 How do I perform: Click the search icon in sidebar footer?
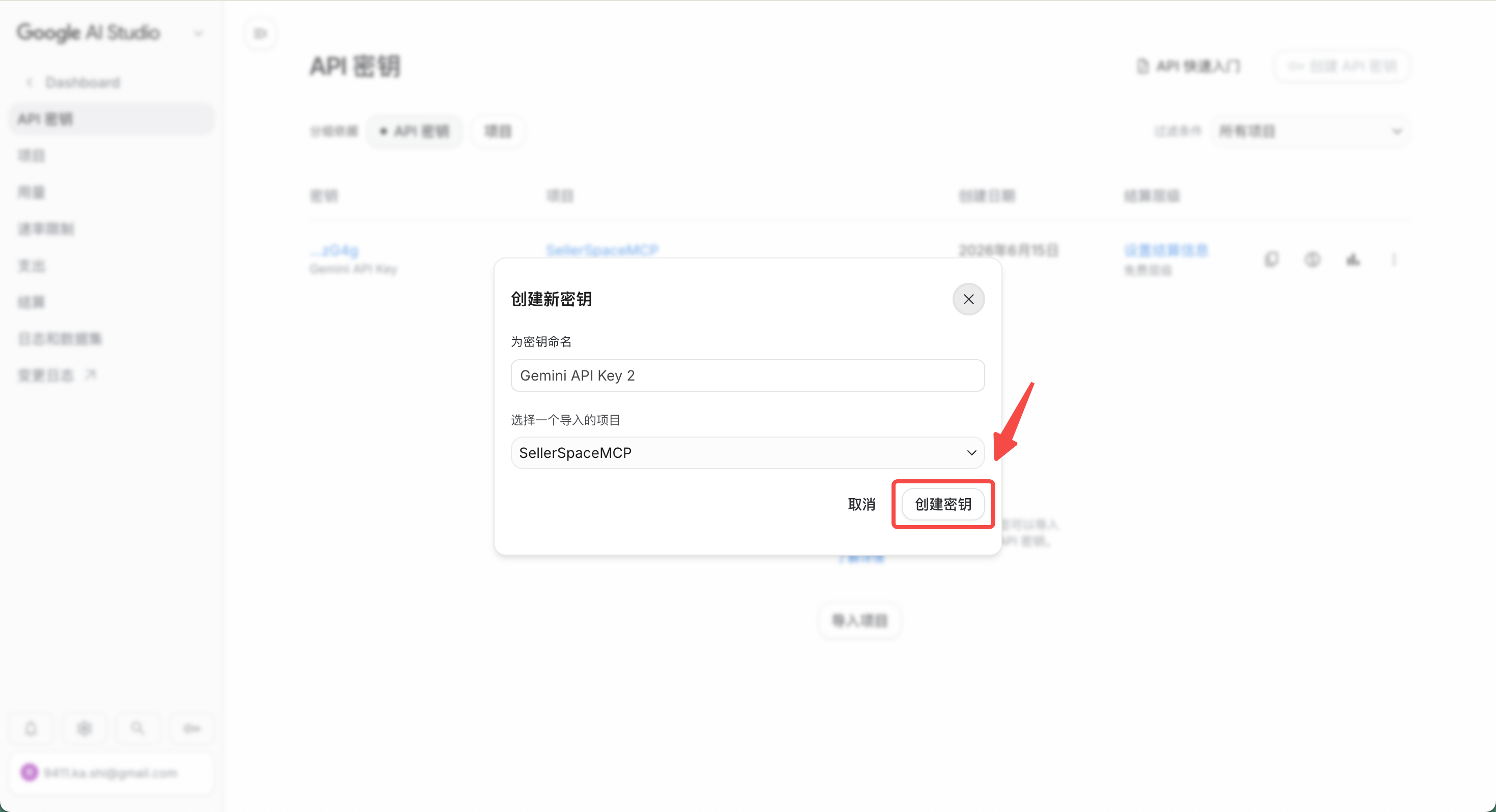[137, 729]
